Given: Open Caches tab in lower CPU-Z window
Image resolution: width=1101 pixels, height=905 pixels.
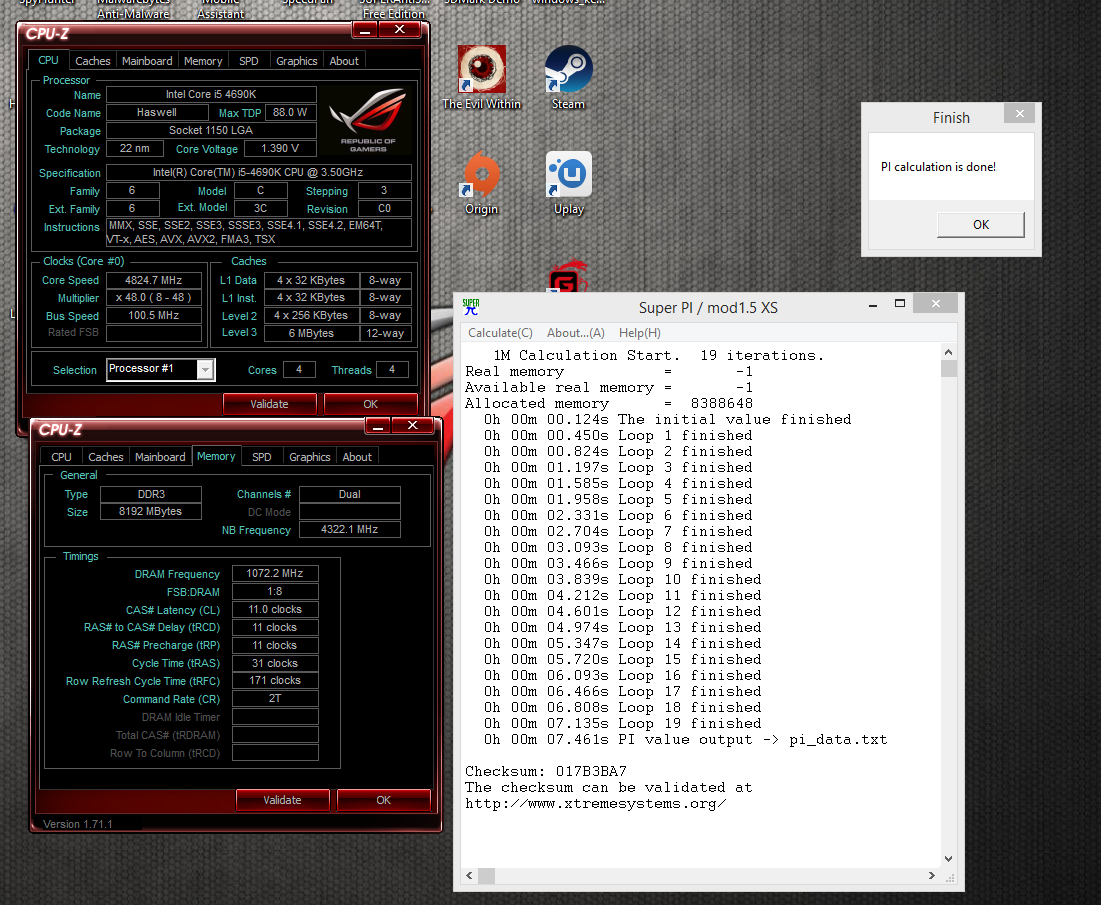Looking at the screenshot, I should point(106,457).
